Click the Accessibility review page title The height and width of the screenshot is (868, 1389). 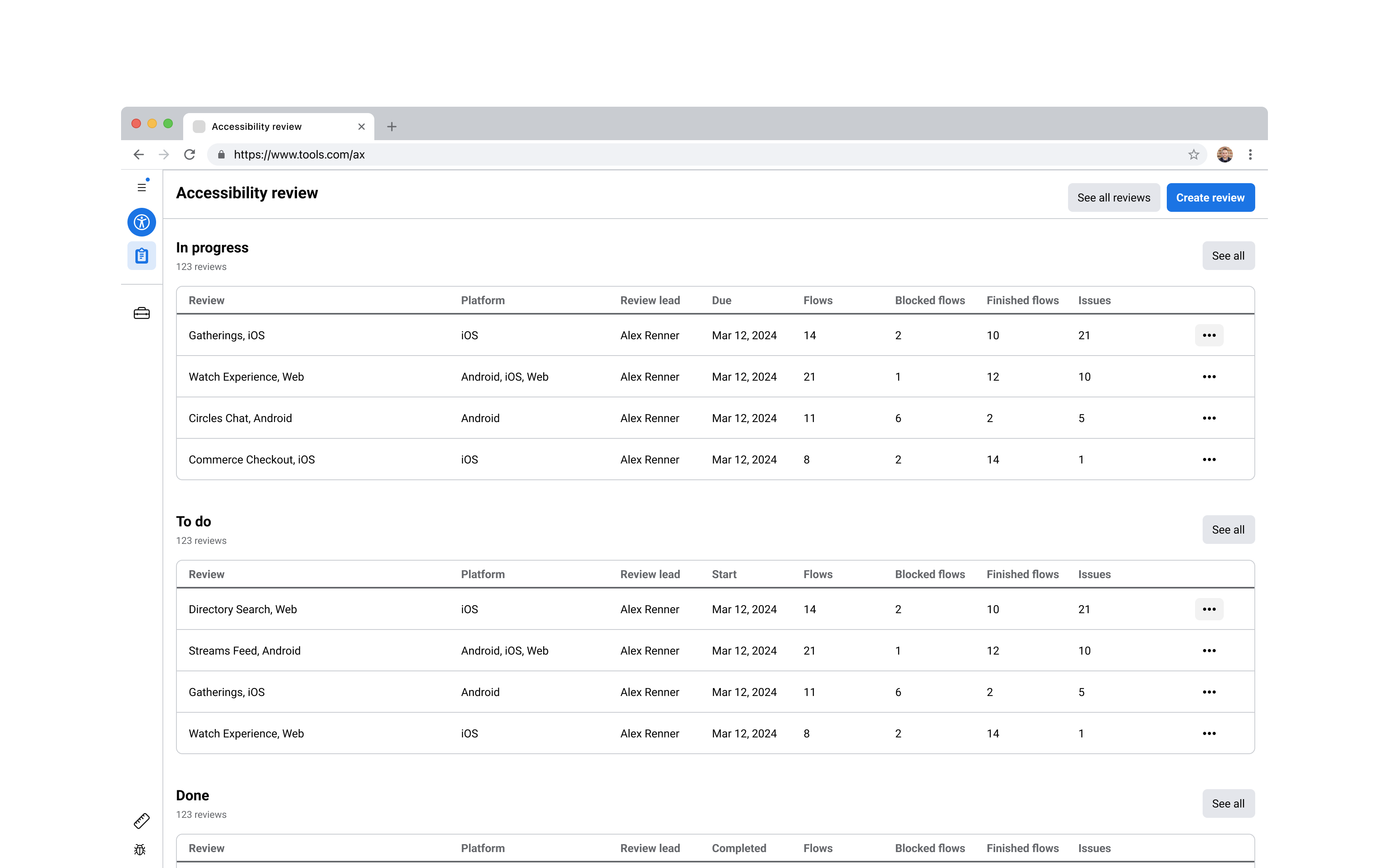pos(247,193)
